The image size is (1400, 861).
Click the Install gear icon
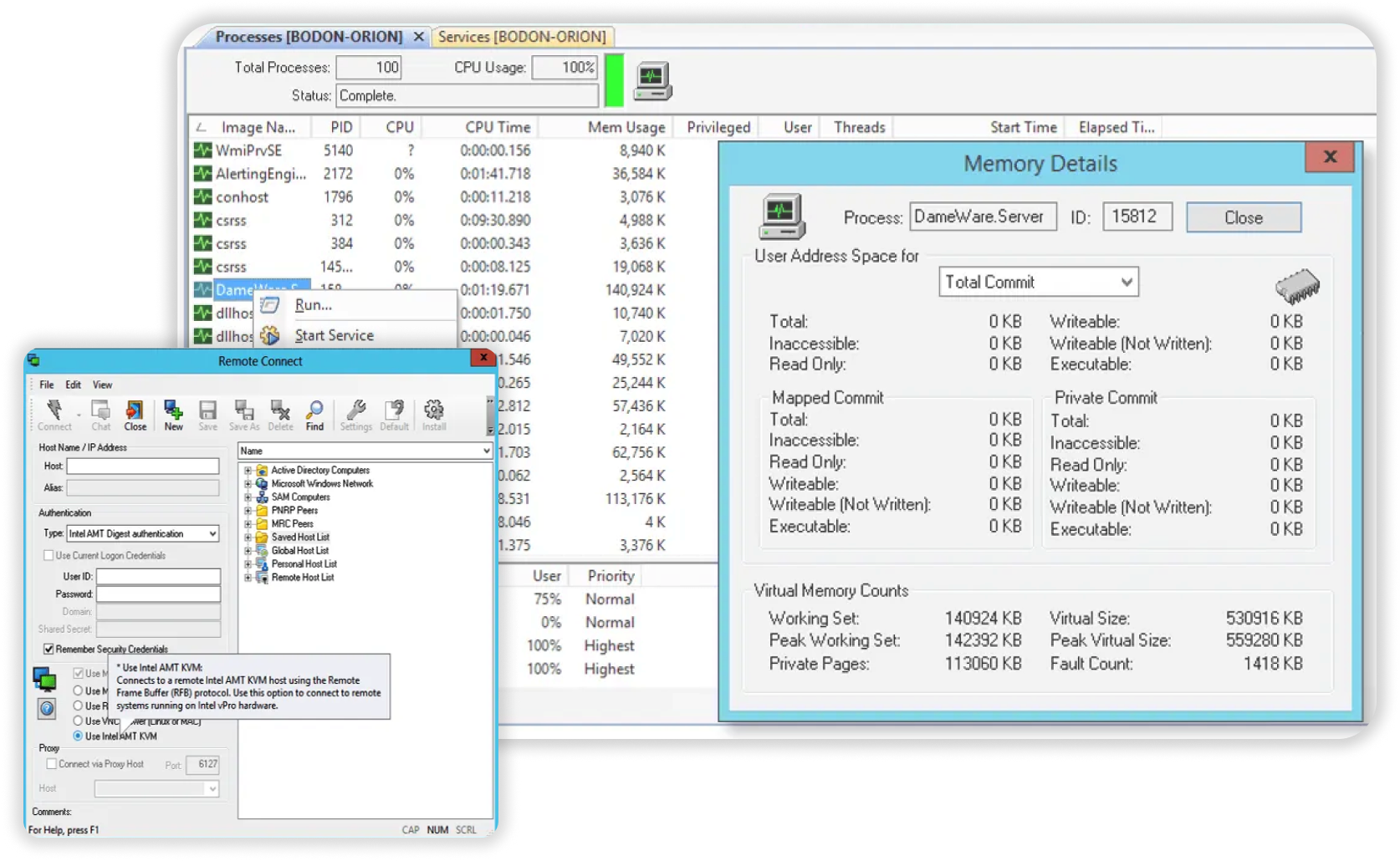click(434, 410)
